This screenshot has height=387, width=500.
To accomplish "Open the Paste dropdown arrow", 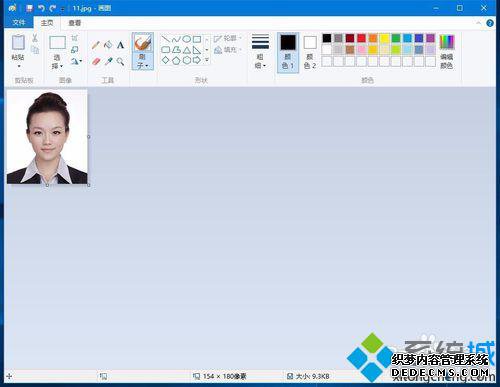I will point(18,66).
